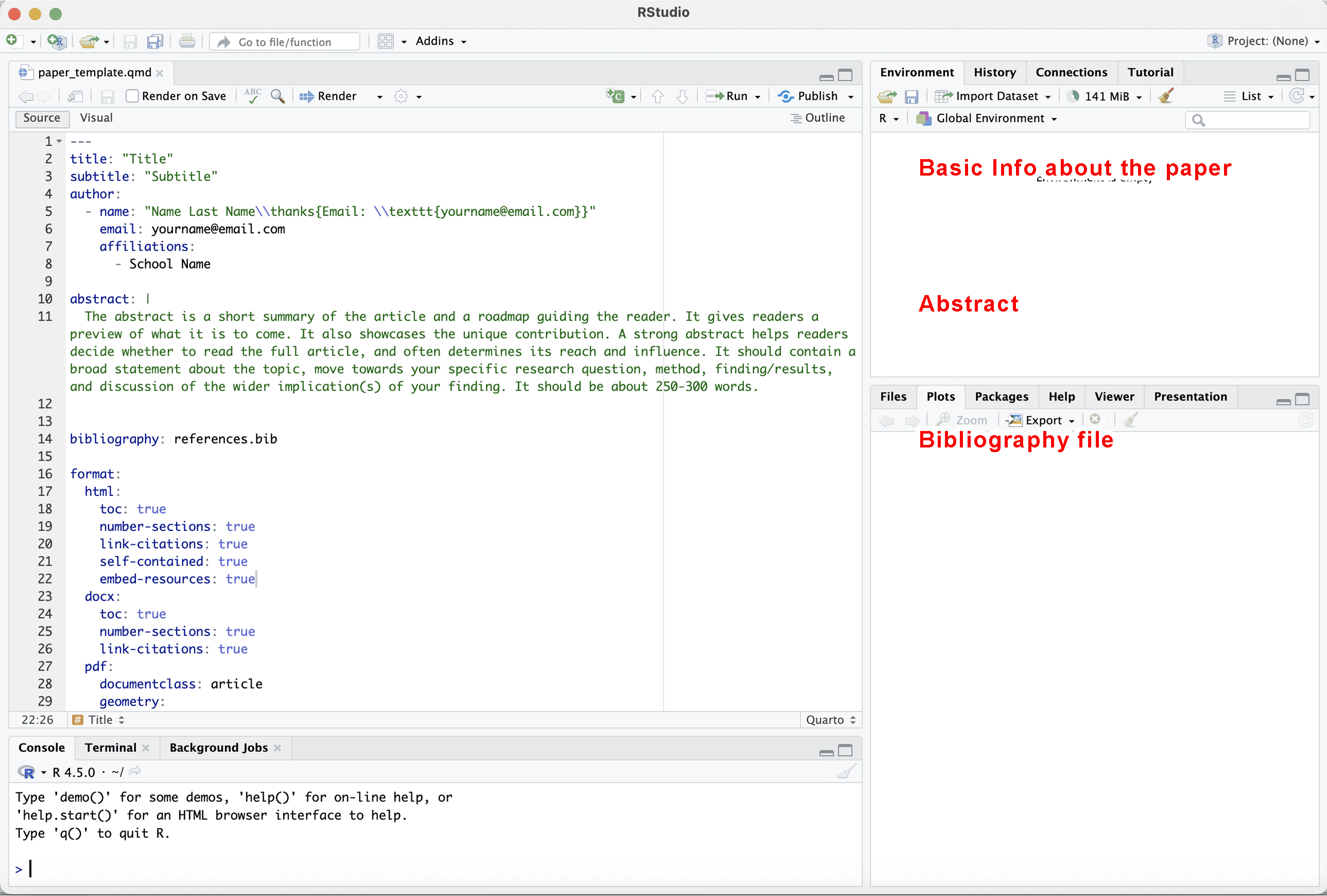This screenshot has height=896, width=1327.
Task: Switch the editor to Visual mode
Action: point(96,117)
